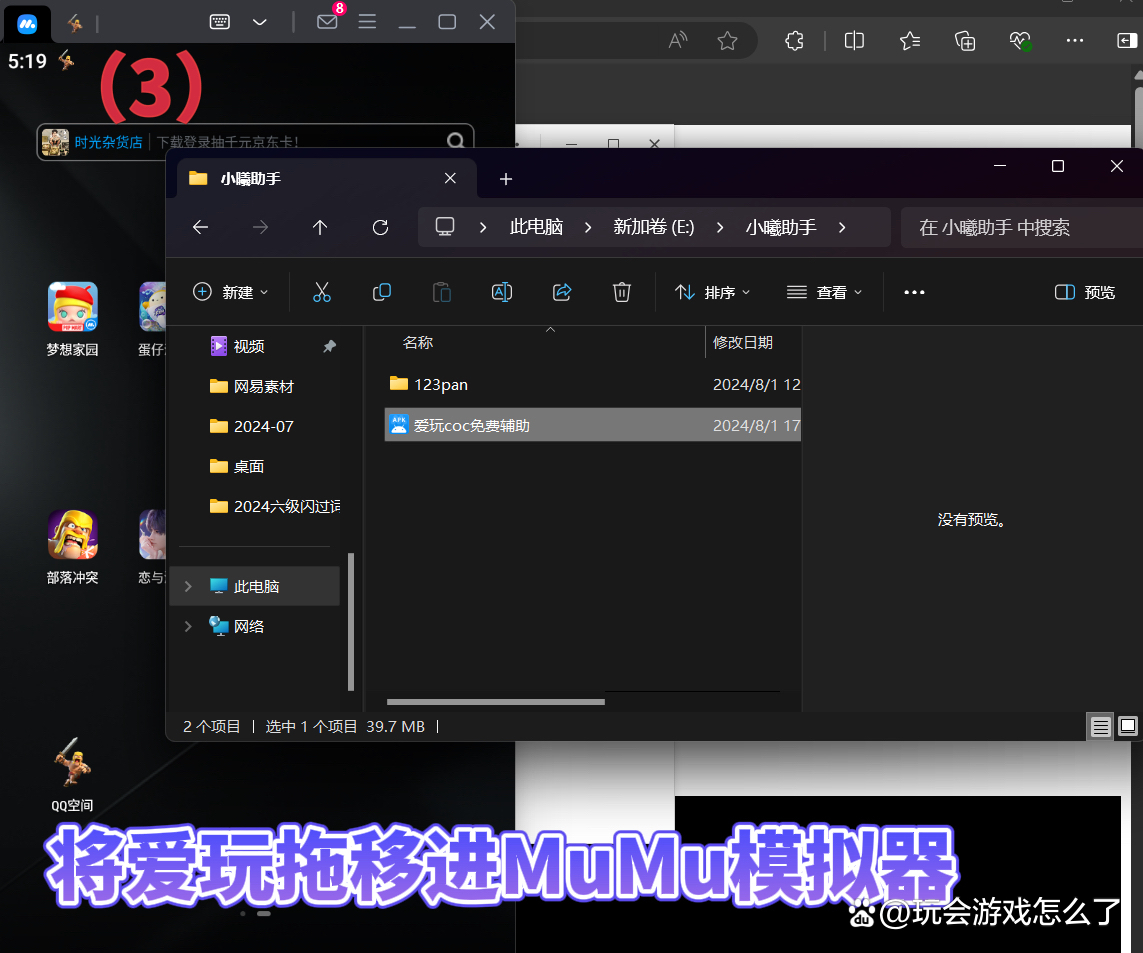Expand the 此电脑 tree node chevron

[188, 586]
